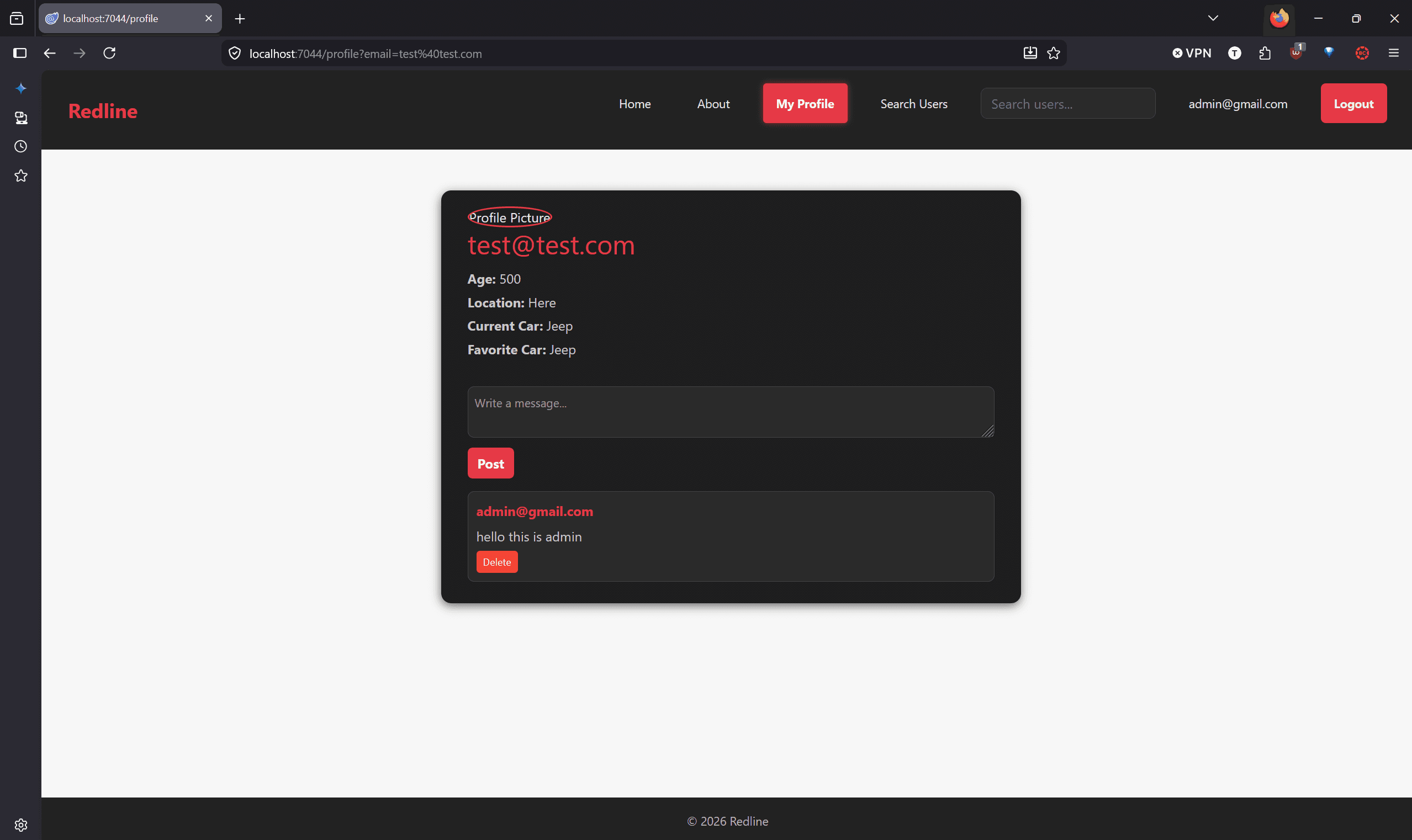
Task: Click the shield site security icon
Action: (235, 53)
